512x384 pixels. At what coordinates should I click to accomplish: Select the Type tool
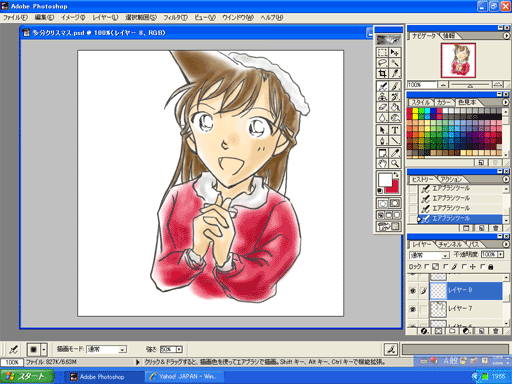pos(395,130)
